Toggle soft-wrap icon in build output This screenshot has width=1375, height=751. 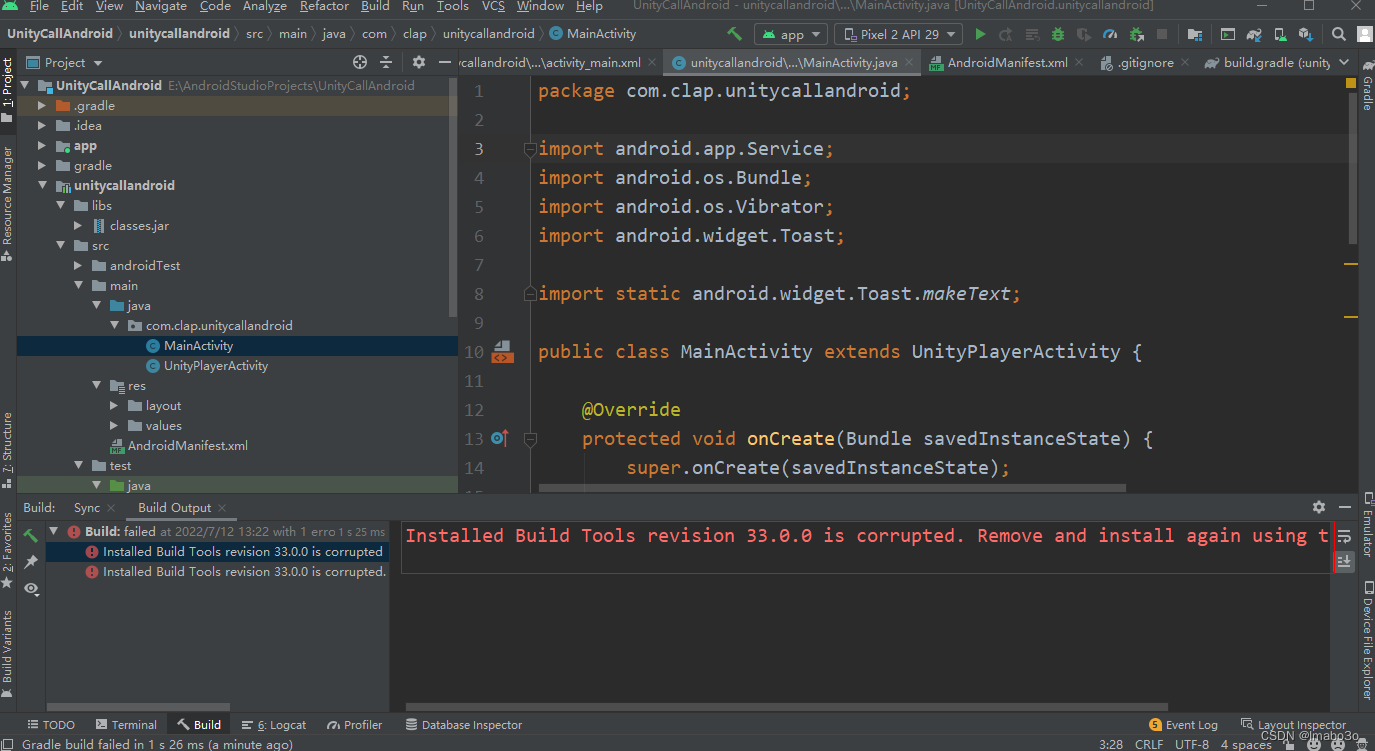click(x=1344, y=536)
